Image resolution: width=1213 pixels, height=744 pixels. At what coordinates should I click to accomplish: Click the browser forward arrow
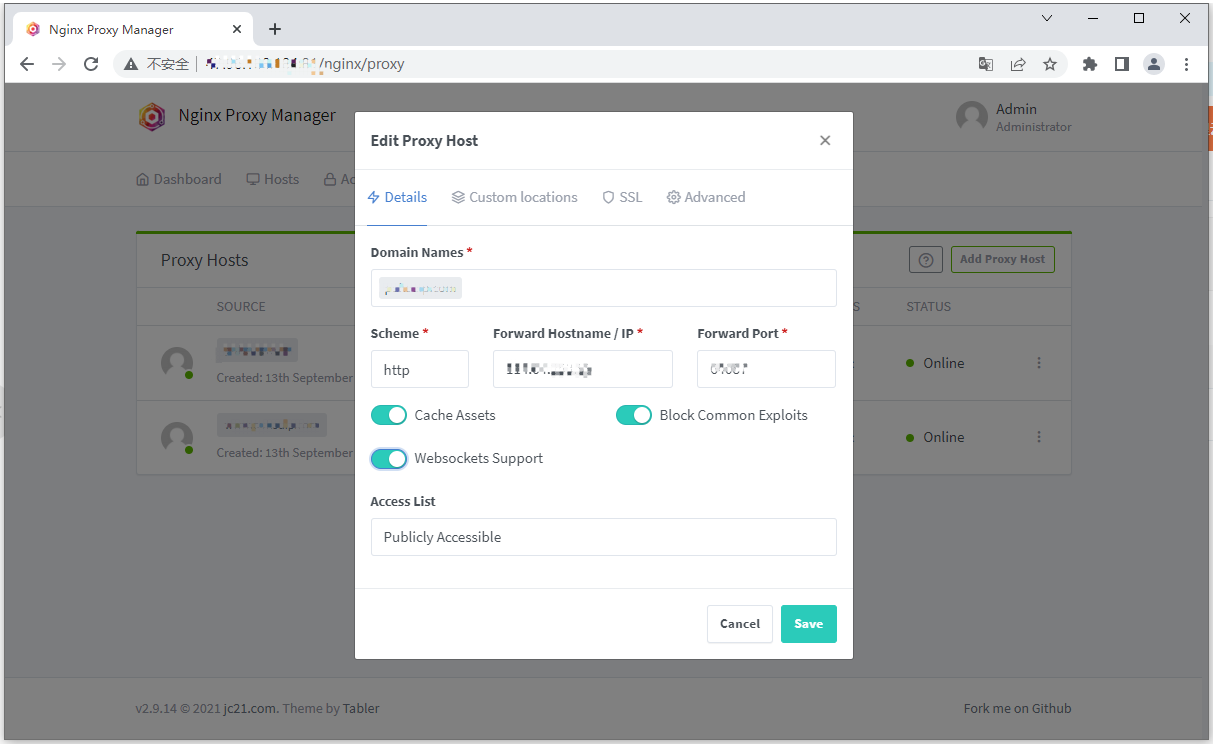[59, 64]
